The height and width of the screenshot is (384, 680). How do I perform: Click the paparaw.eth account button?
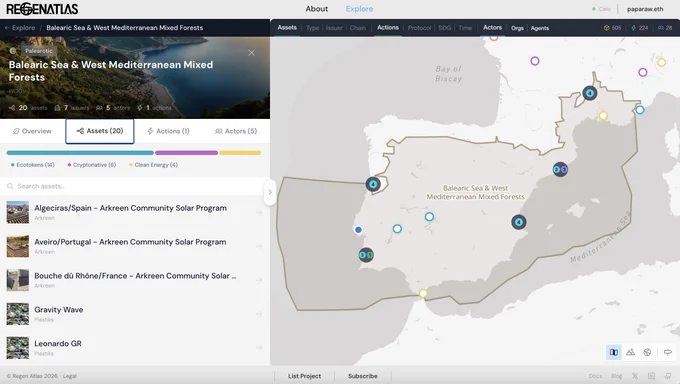tap(645, 9)
